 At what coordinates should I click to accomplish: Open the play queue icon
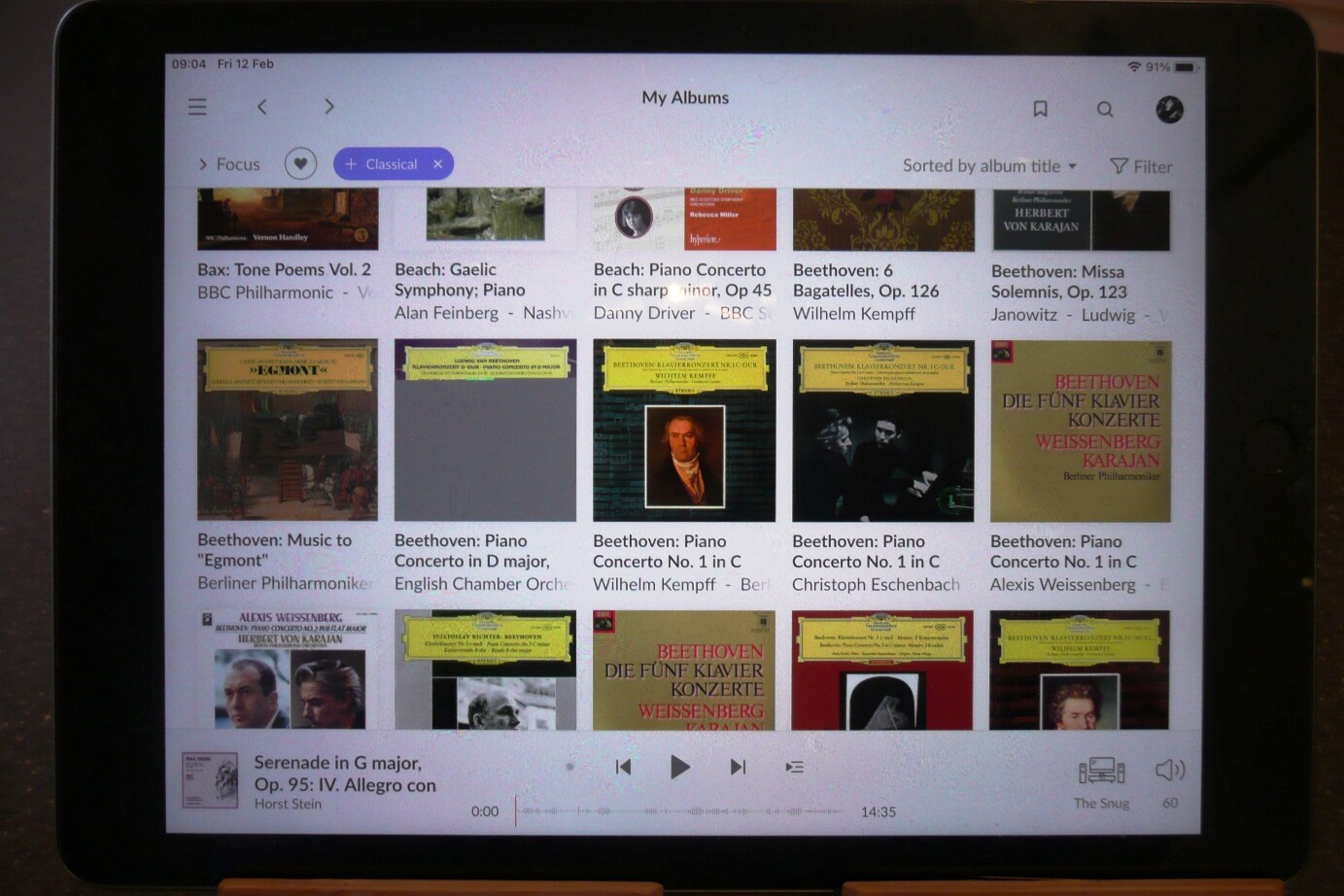click(x=794, y=767)
